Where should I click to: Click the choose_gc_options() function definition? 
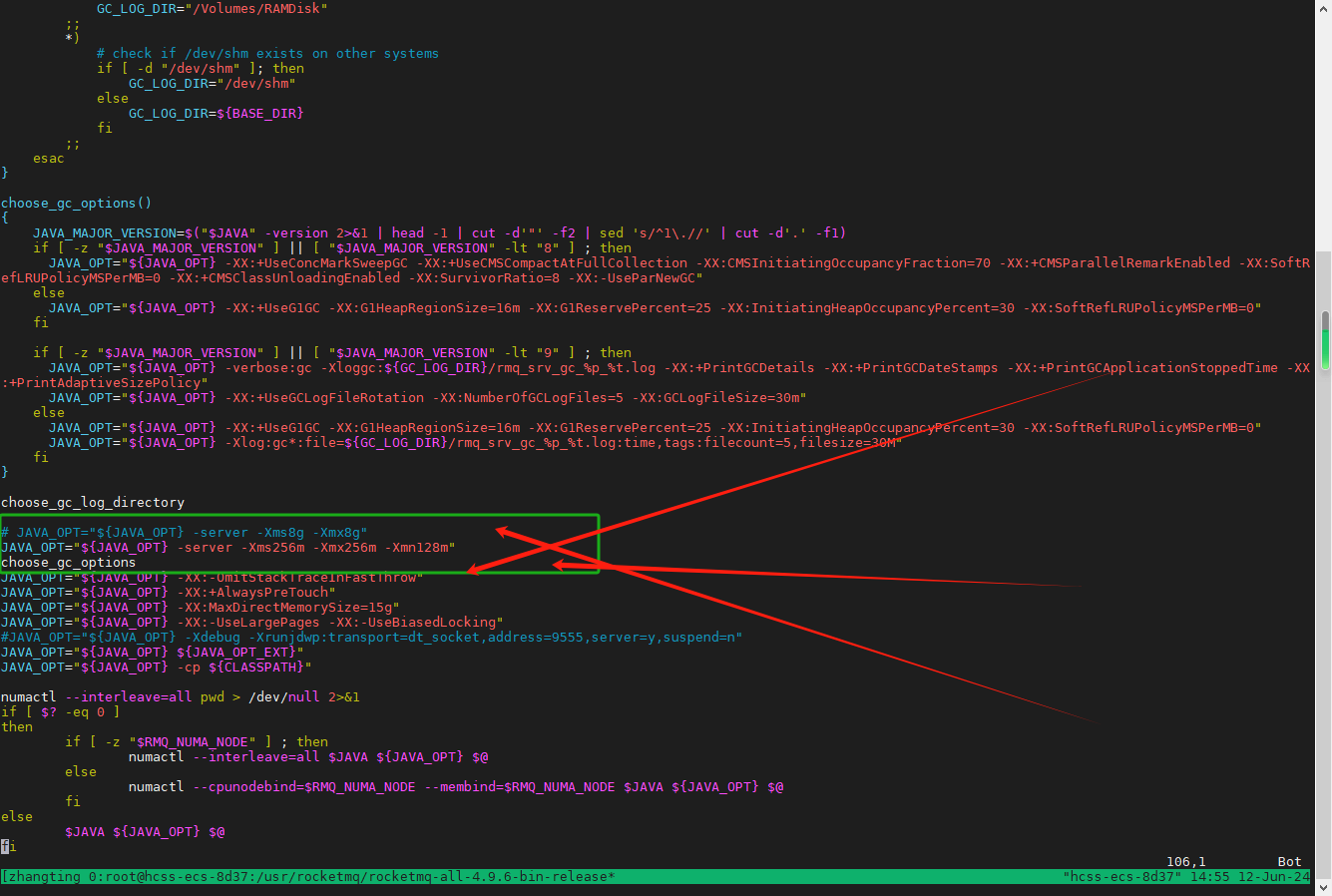pos(76,203)
